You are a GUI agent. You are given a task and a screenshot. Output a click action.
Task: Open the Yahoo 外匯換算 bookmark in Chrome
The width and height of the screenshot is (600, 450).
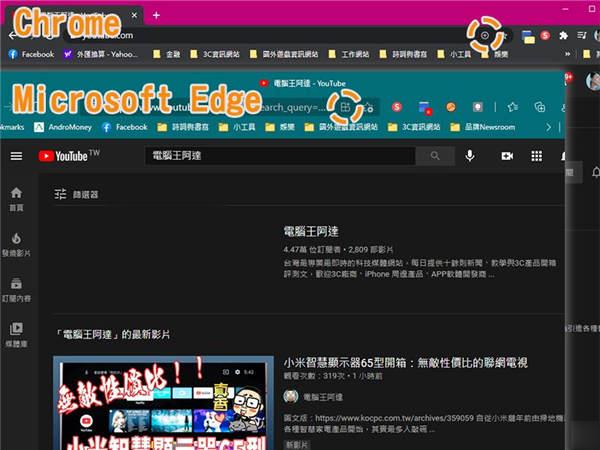[101, 54]
